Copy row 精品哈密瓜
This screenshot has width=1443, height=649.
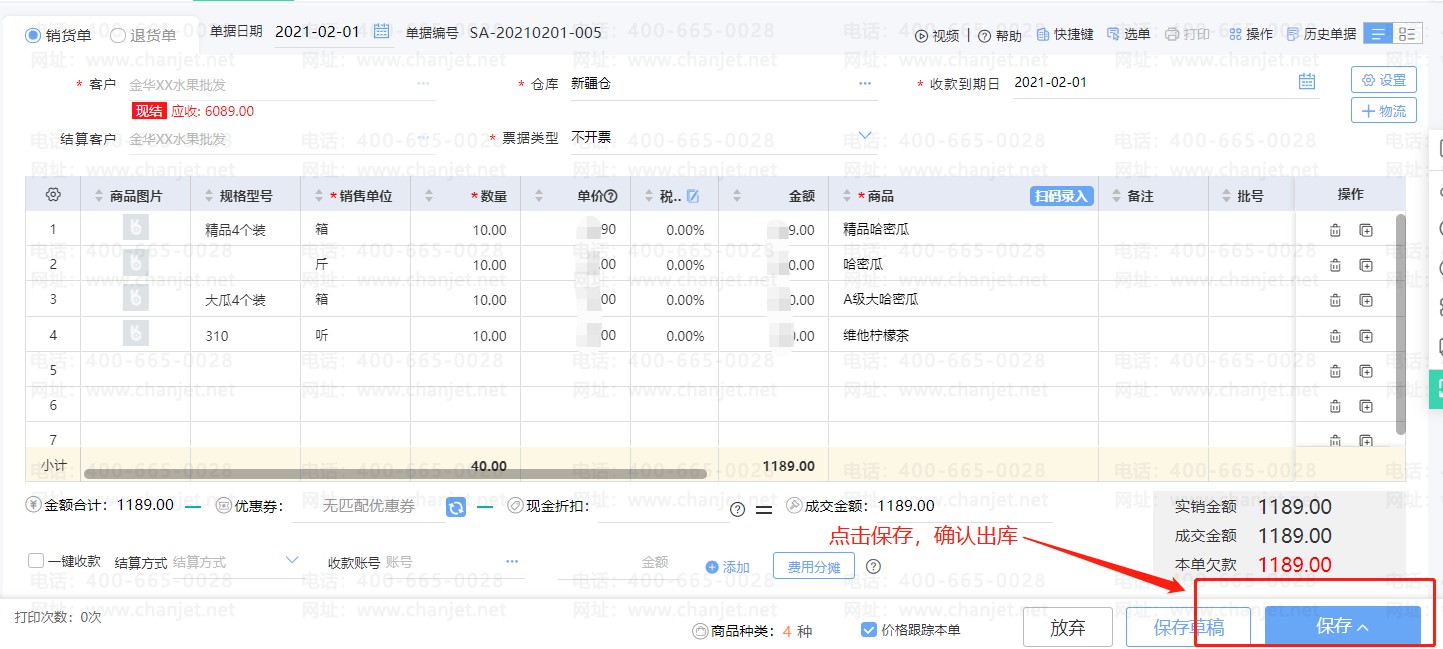coord(1366,231)
